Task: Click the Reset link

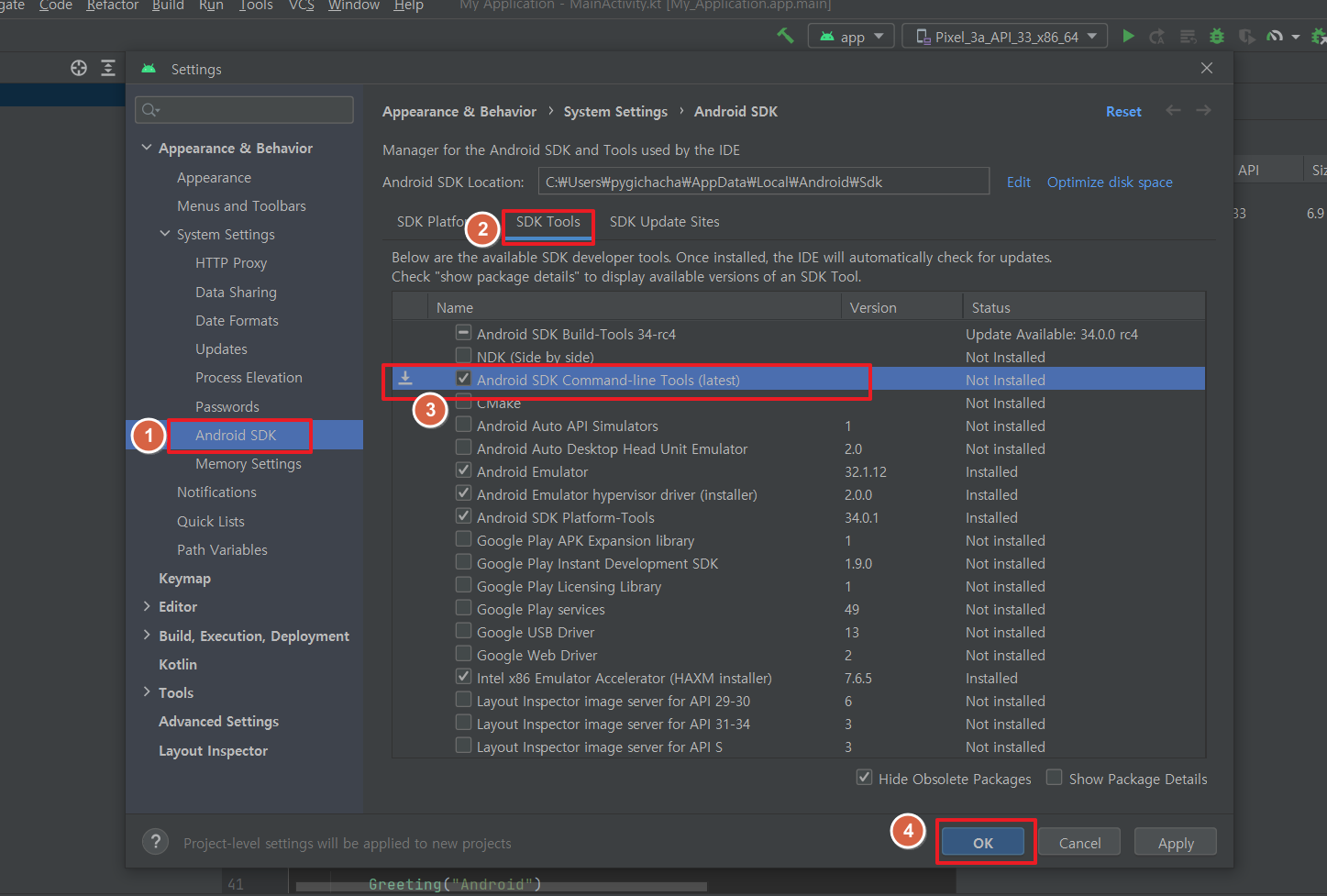Action: pyautogui.click(x=1123, y=111)
